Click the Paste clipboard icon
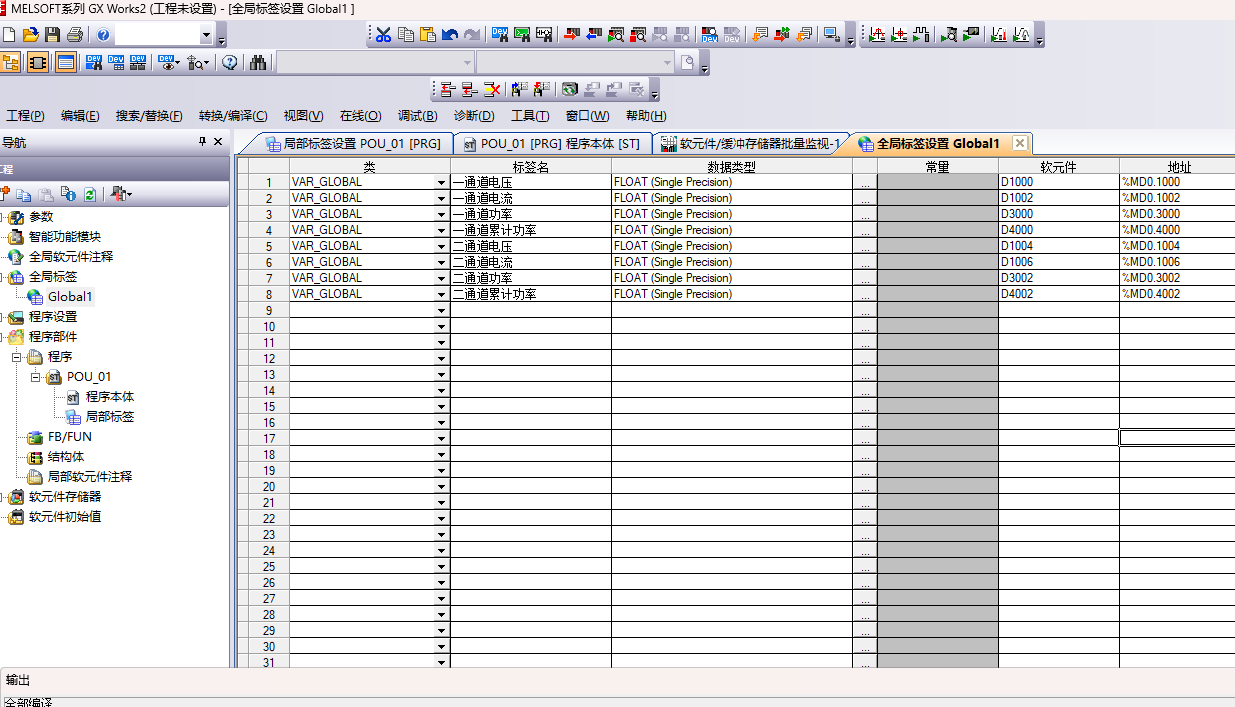Screen dimensions: 1235x707 coord(427,35)
